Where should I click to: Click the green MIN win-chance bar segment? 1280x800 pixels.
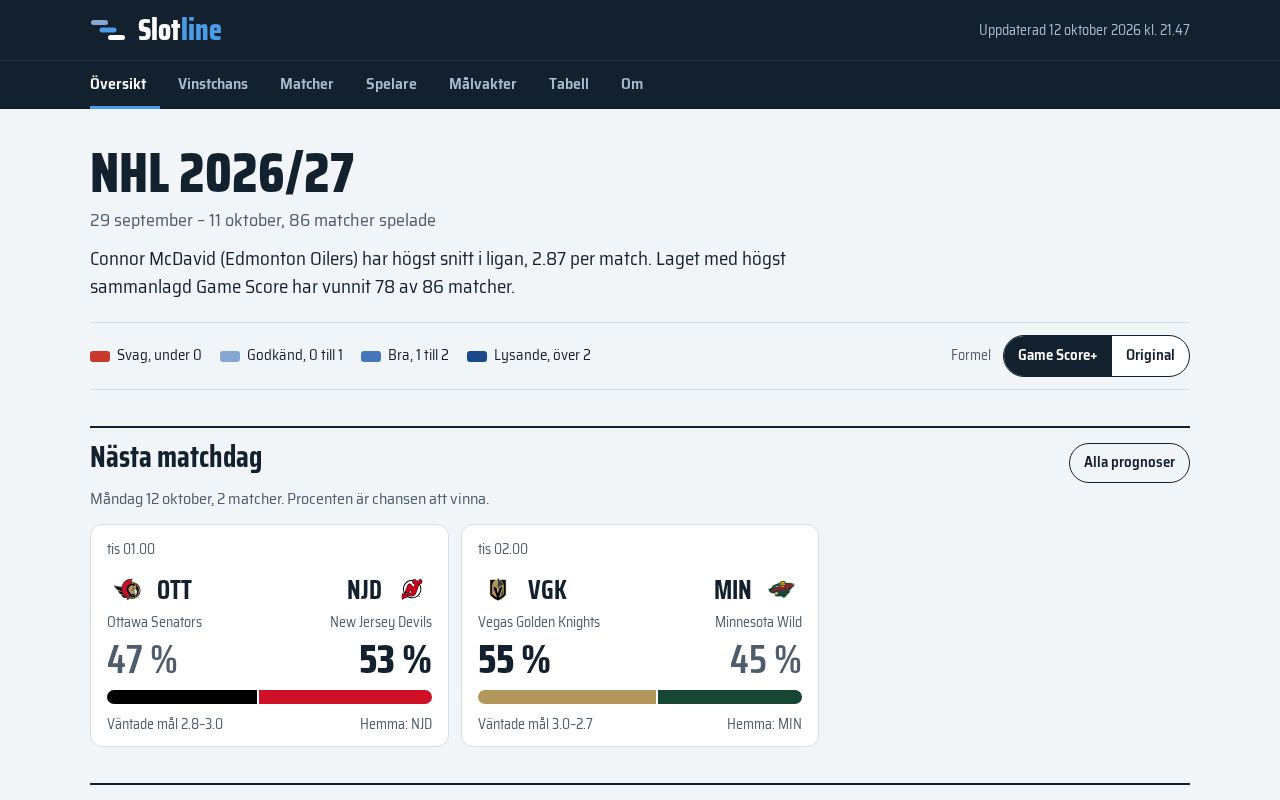[730, 697]
